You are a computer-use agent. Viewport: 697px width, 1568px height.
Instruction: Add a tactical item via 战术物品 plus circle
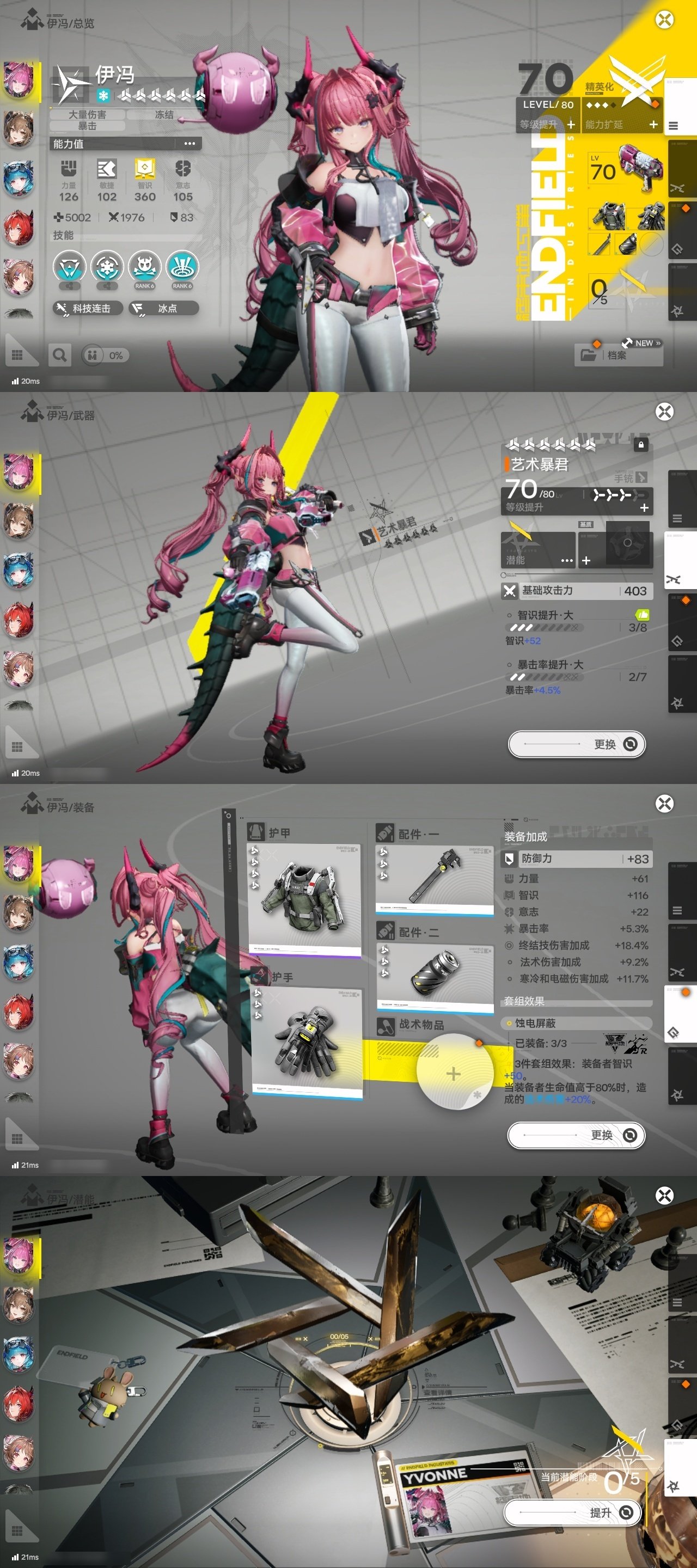point(454,1073)
